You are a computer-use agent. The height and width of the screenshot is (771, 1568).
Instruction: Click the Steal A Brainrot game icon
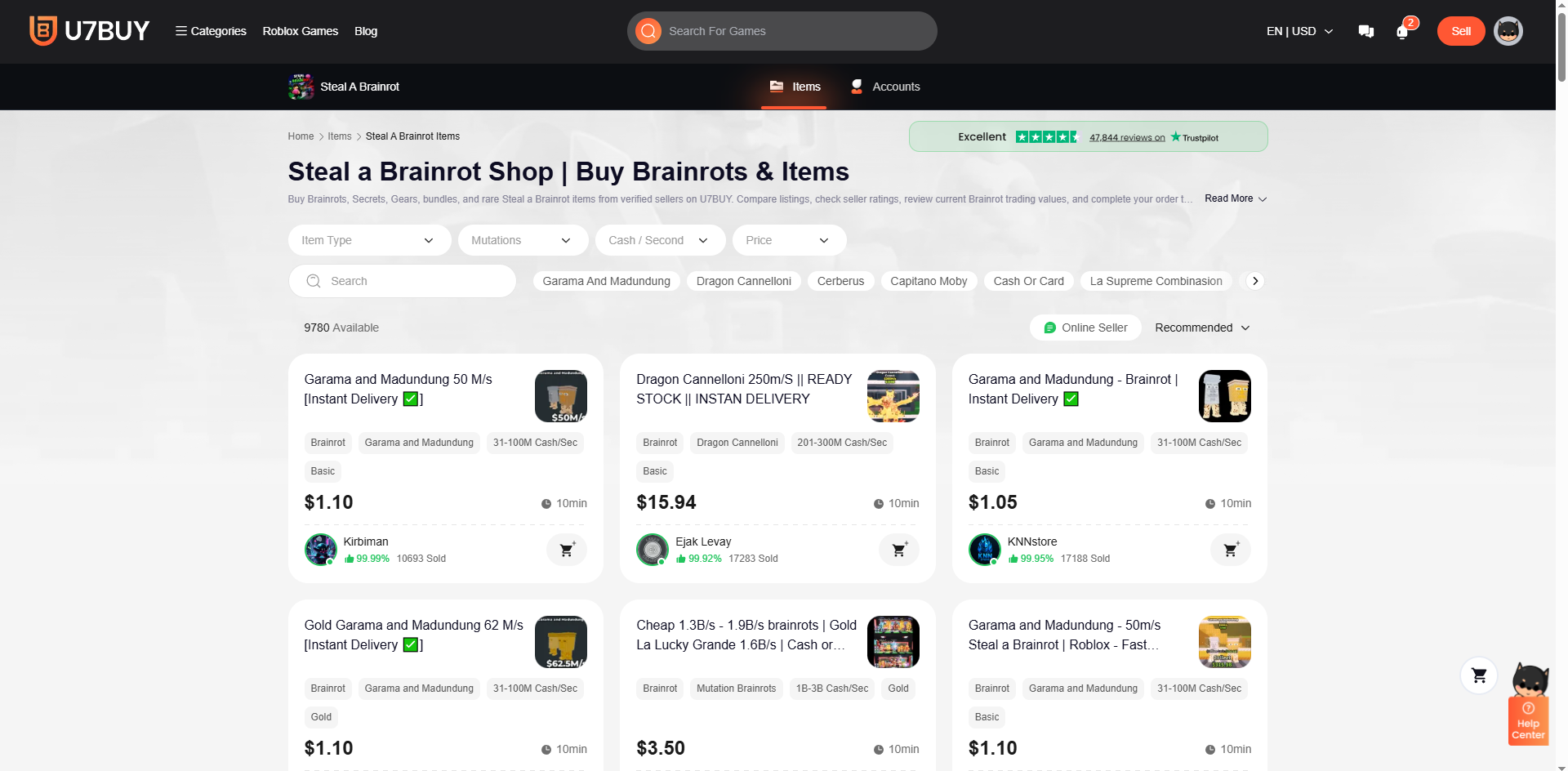click(x=301, y=87)
